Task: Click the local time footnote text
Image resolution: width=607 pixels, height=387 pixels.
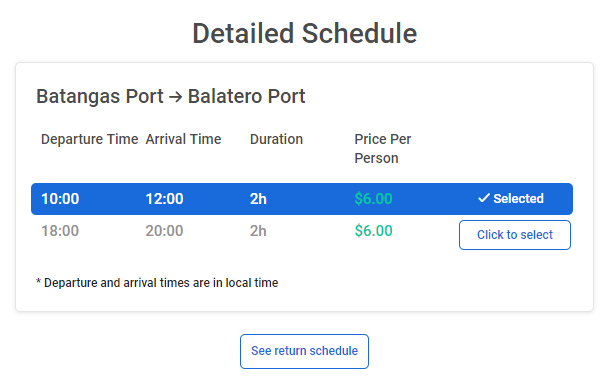Action: click(157, 283)
